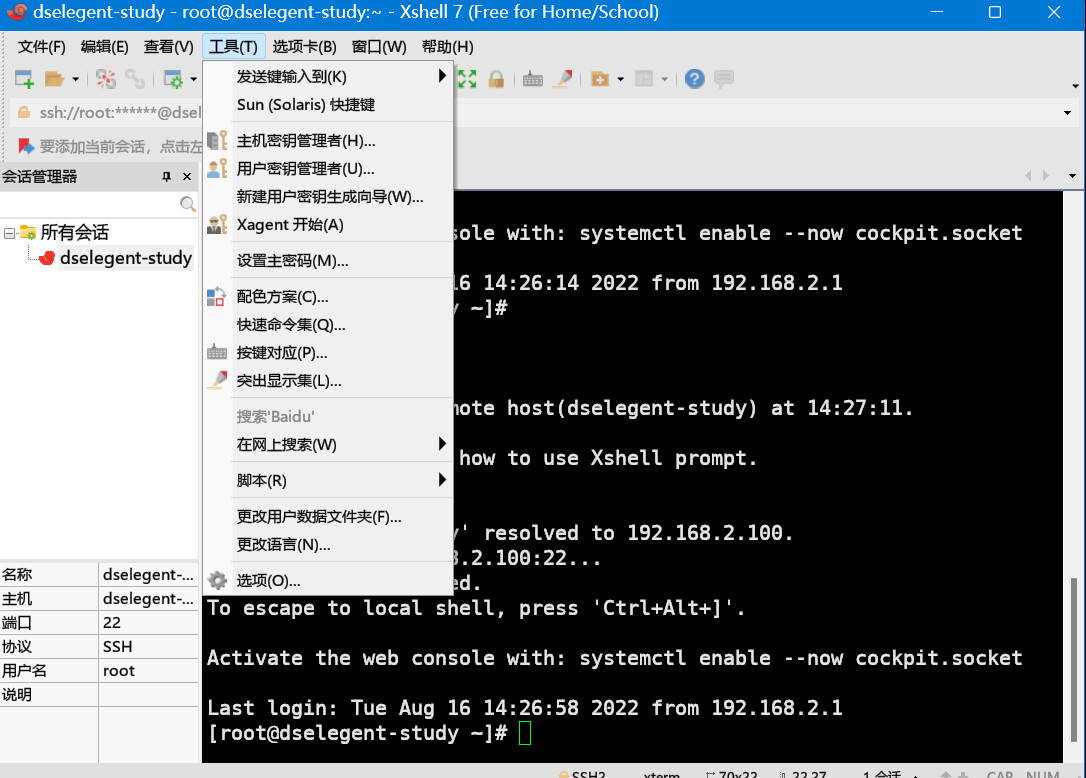Image resolution: width=1086 pixels, height=778 pixels.
Task: Click the Xagent spy icon in menu
Action: (217, 224)
